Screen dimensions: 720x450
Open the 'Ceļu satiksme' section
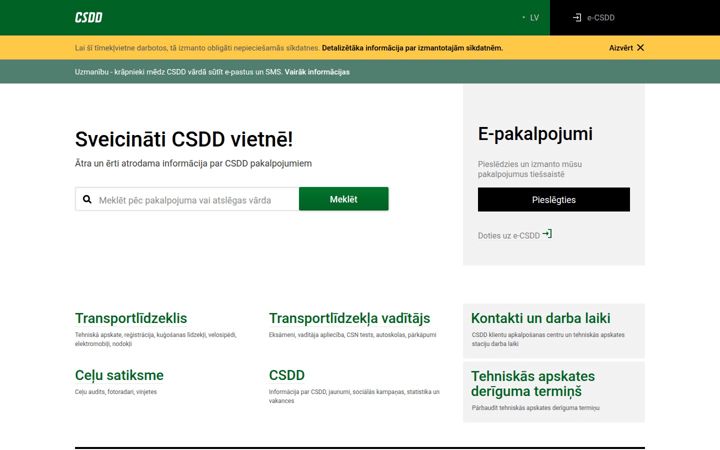pos(119,375)
